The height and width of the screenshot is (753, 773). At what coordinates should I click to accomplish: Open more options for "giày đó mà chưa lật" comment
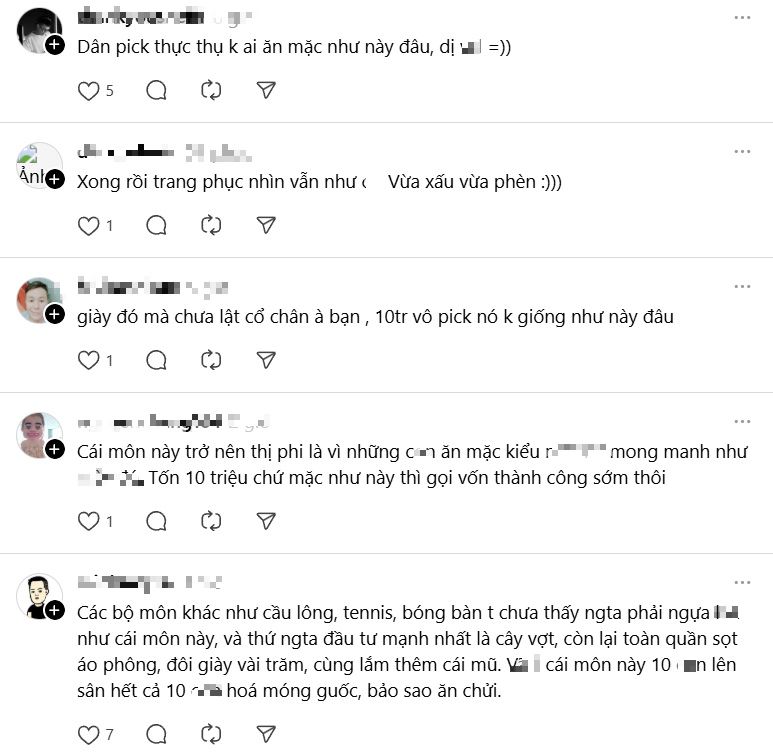(742, 287)
